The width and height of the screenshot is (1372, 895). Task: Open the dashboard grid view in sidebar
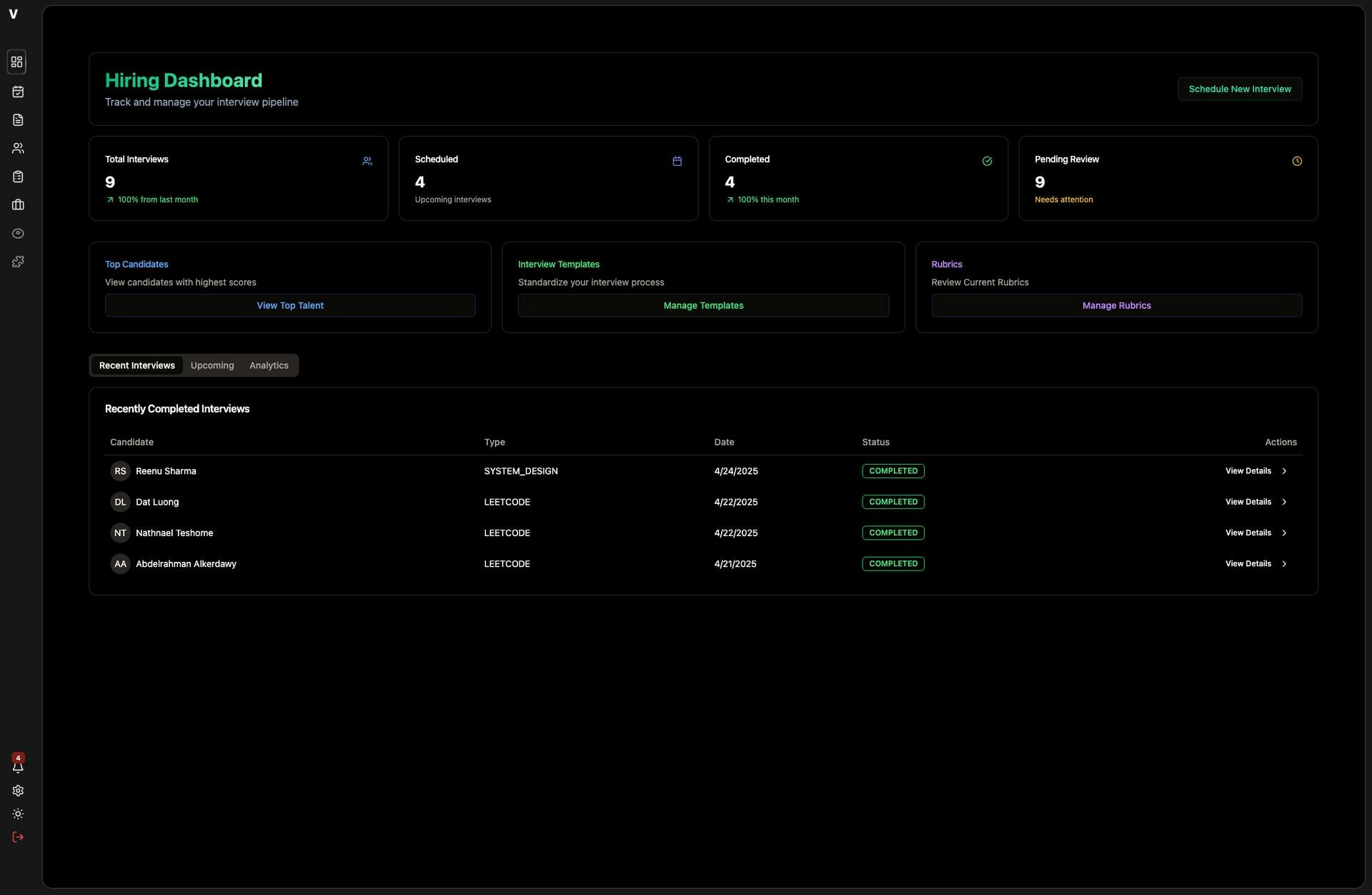[x=17, y=61]
